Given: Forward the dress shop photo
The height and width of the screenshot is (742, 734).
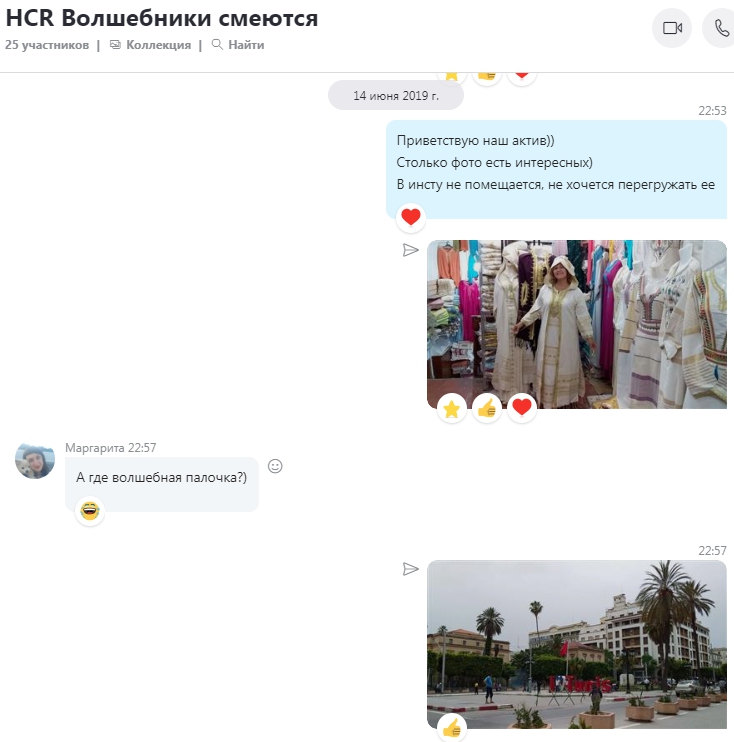Looking at the screenshot, I should click(x=410, y=250).
